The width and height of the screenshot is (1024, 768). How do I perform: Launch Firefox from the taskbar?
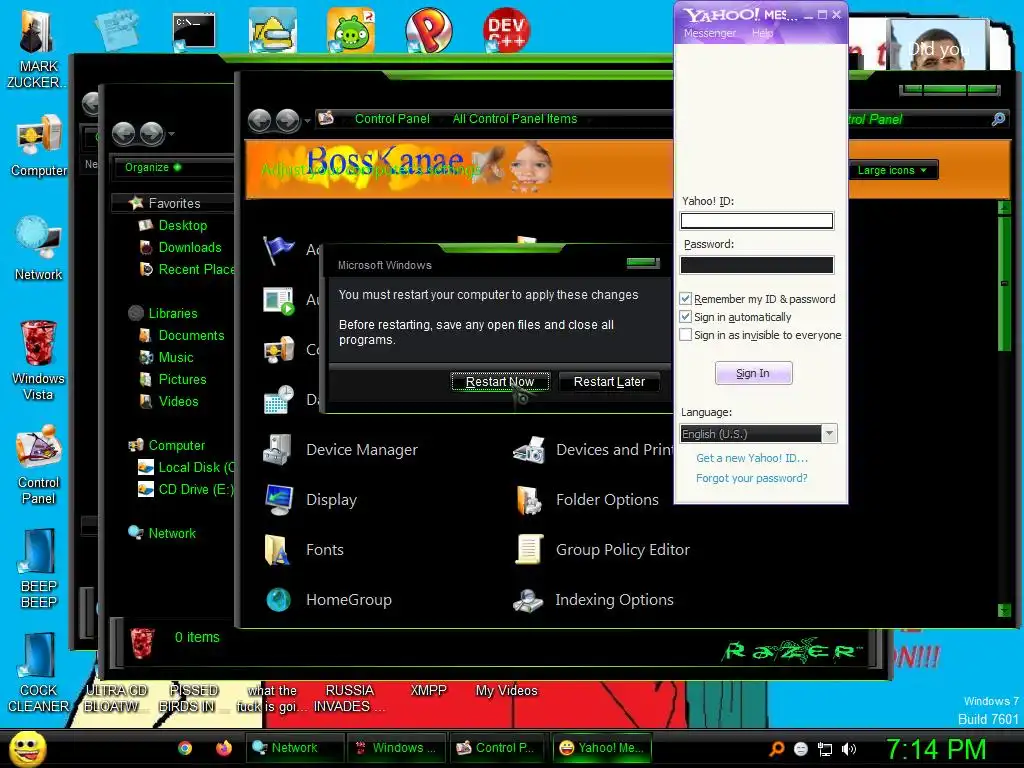point(224,748)
